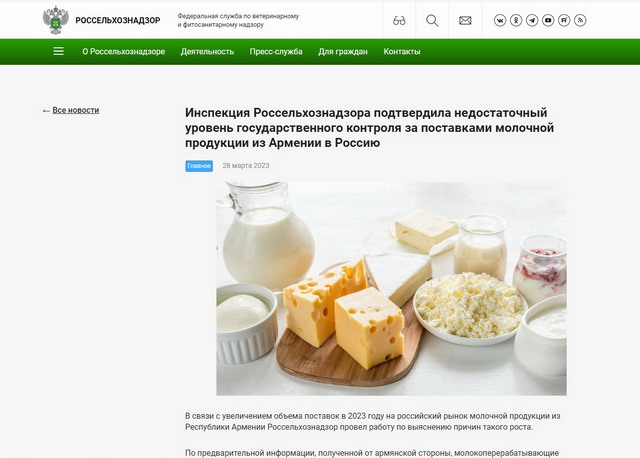Expand the hamburger menu in green bar
Viewport: 640px width, 458px height.
[58, 51]
